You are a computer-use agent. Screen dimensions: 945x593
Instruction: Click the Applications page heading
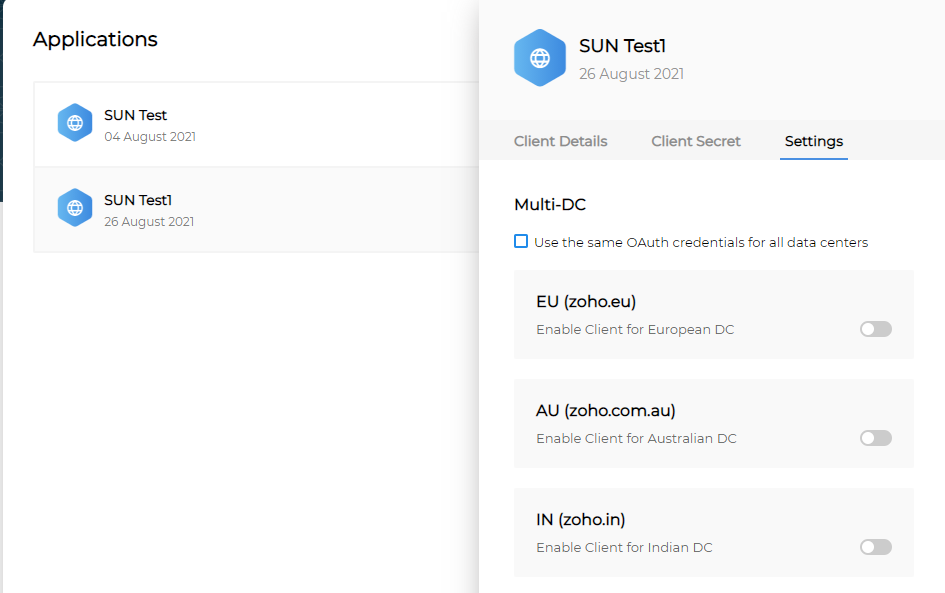95,39
